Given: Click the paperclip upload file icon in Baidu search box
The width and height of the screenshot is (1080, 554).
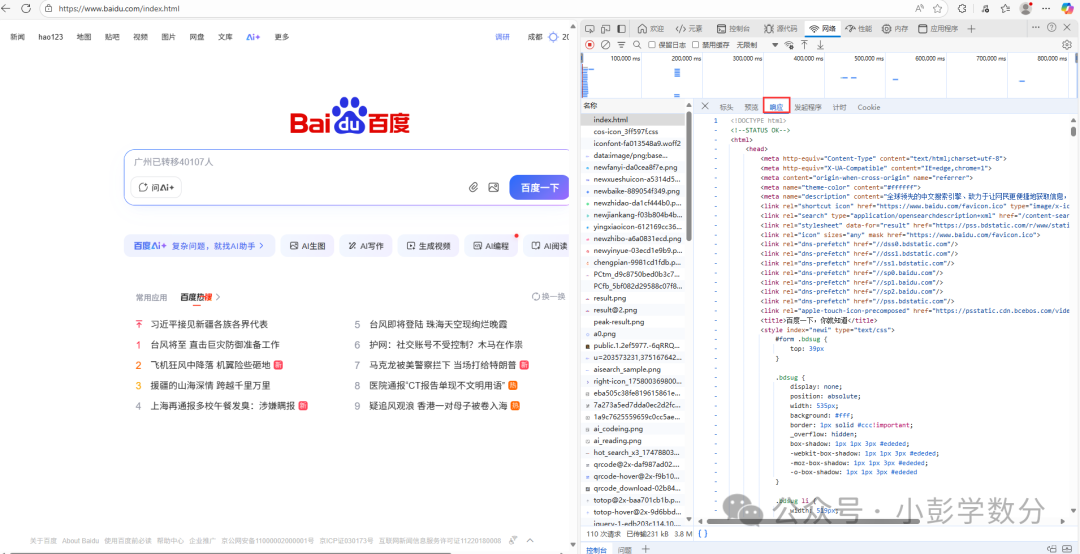Looking at the screenshot, I should 473,187.
